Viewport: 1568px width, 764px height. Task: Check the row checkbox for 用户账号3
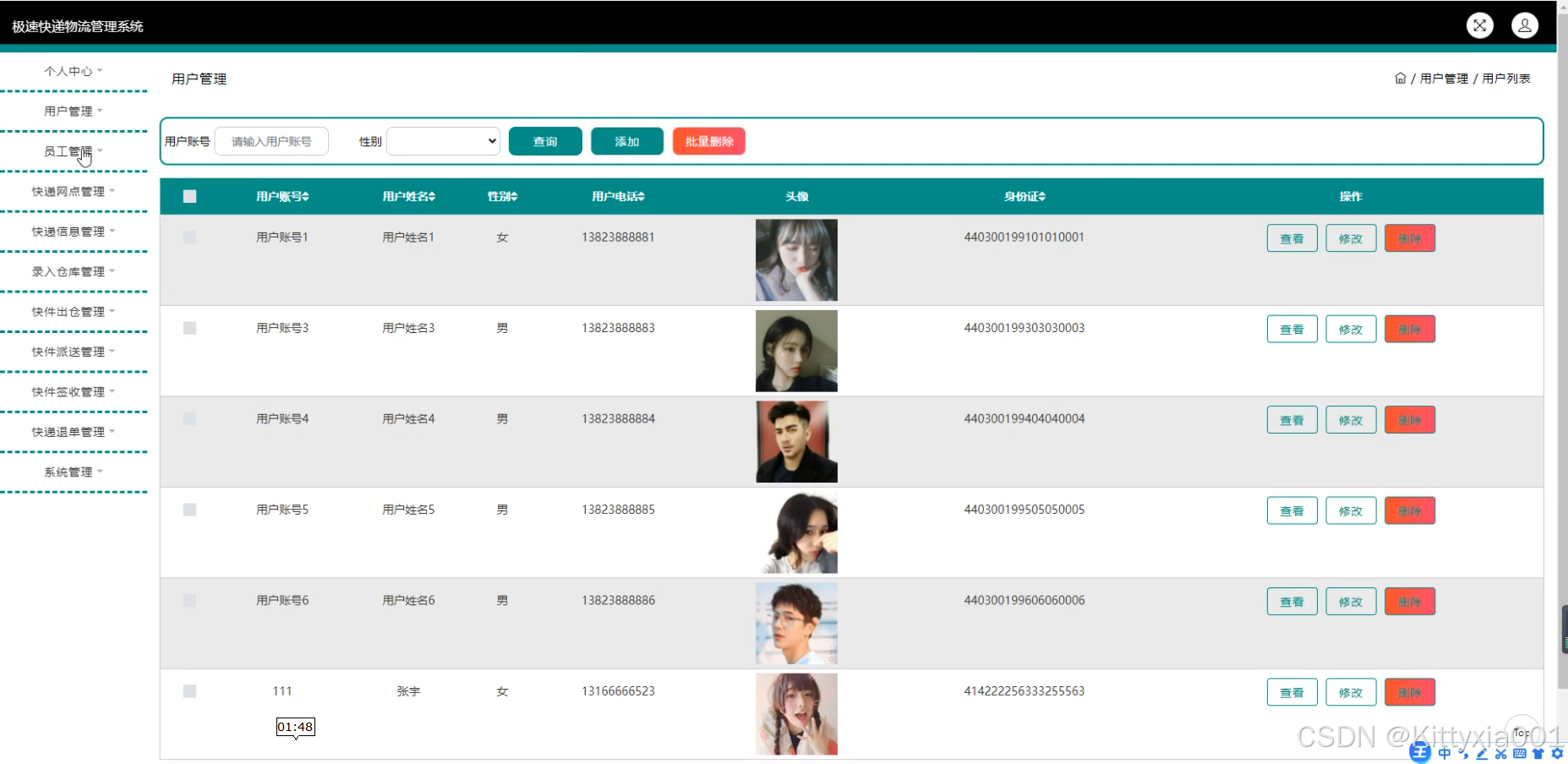(x=189, y=328)
